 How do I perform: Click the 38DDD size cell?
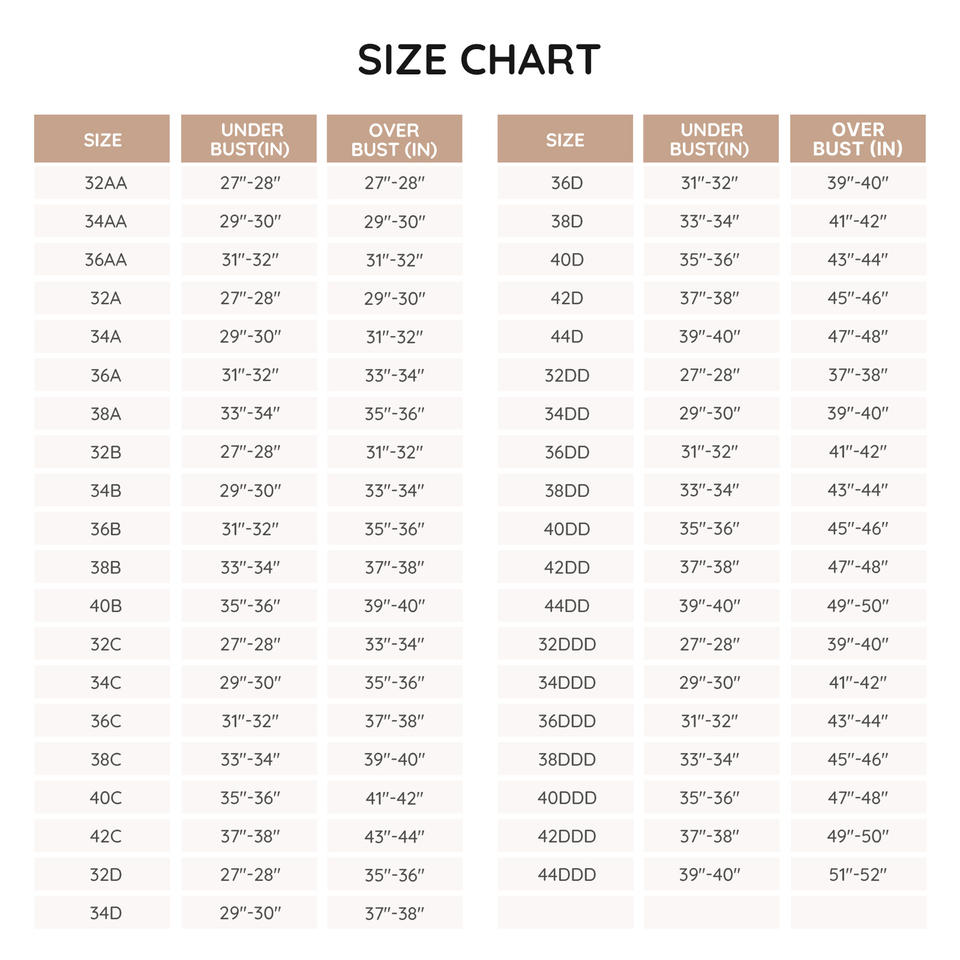(565, 759)
